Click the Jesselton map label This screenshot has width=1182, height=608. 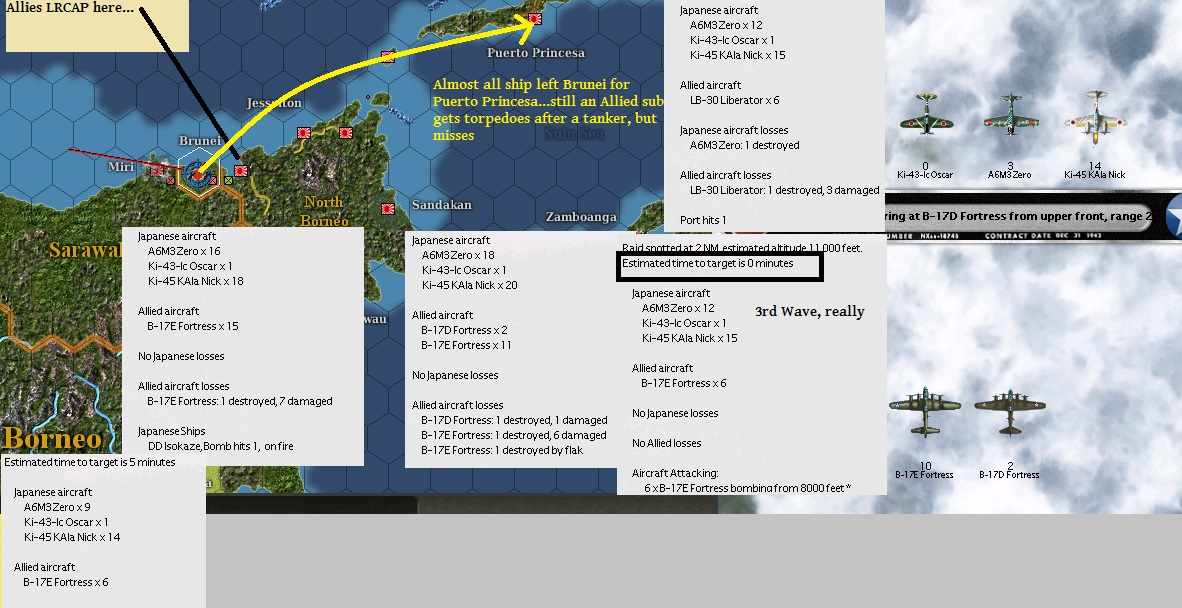(274, 103)
